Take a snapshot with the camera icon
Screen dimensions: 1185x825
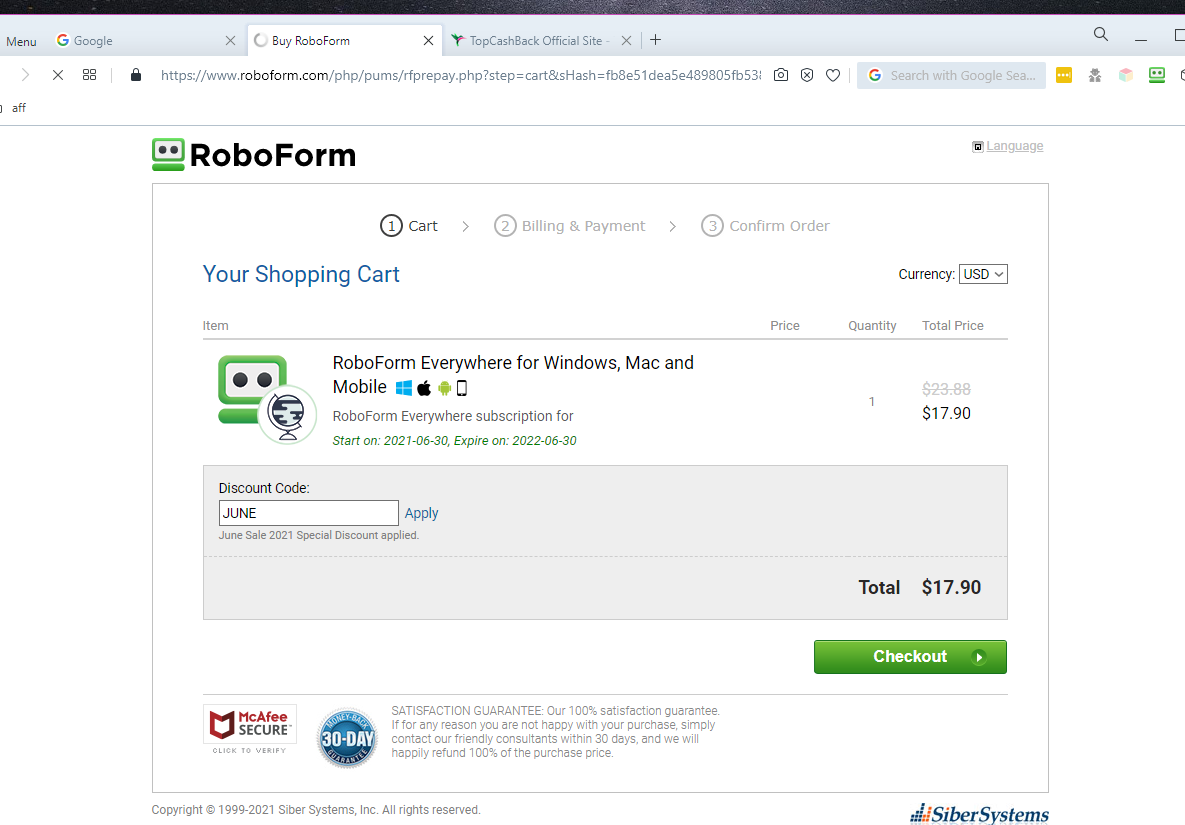coord(781,75)
